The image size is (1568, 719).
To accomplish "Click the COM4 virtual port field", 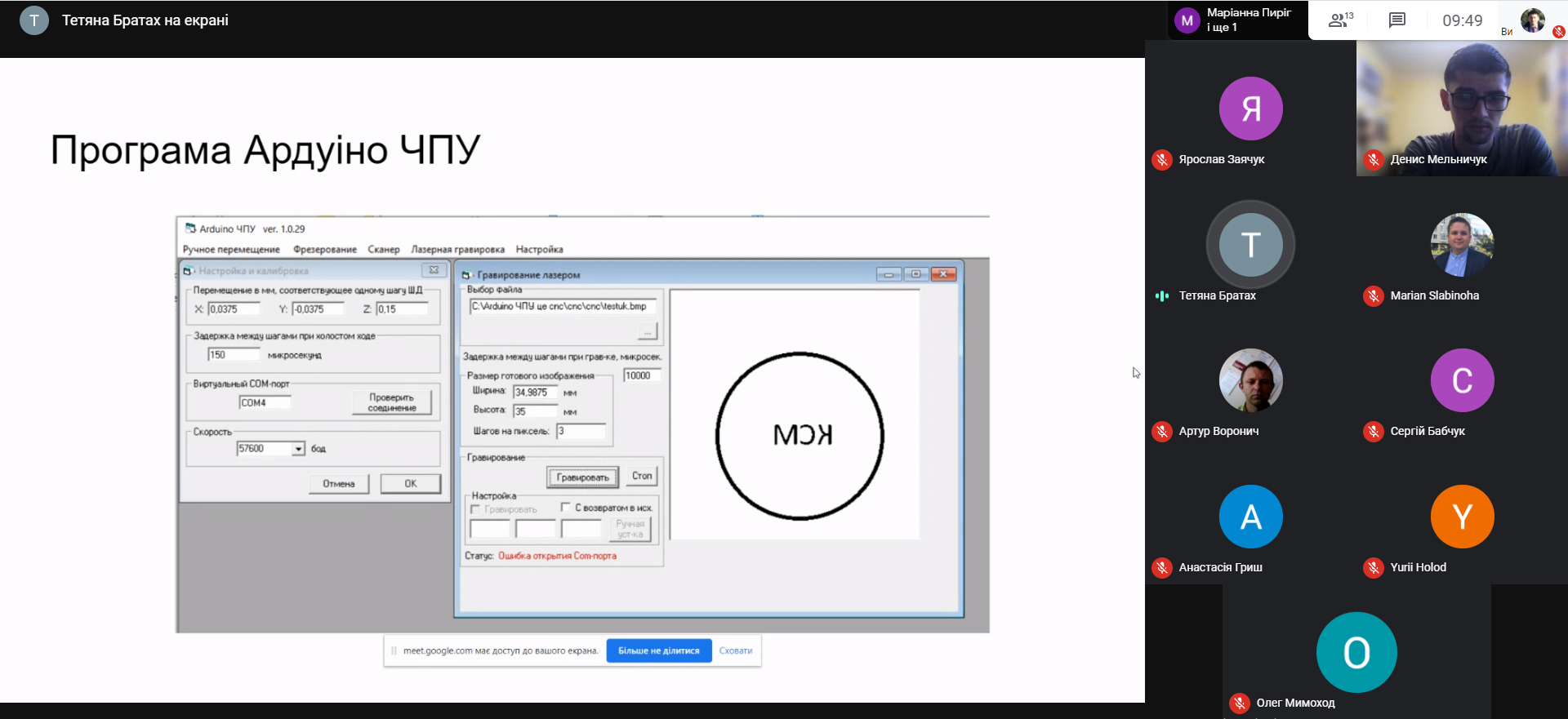I will coord(265,402).
